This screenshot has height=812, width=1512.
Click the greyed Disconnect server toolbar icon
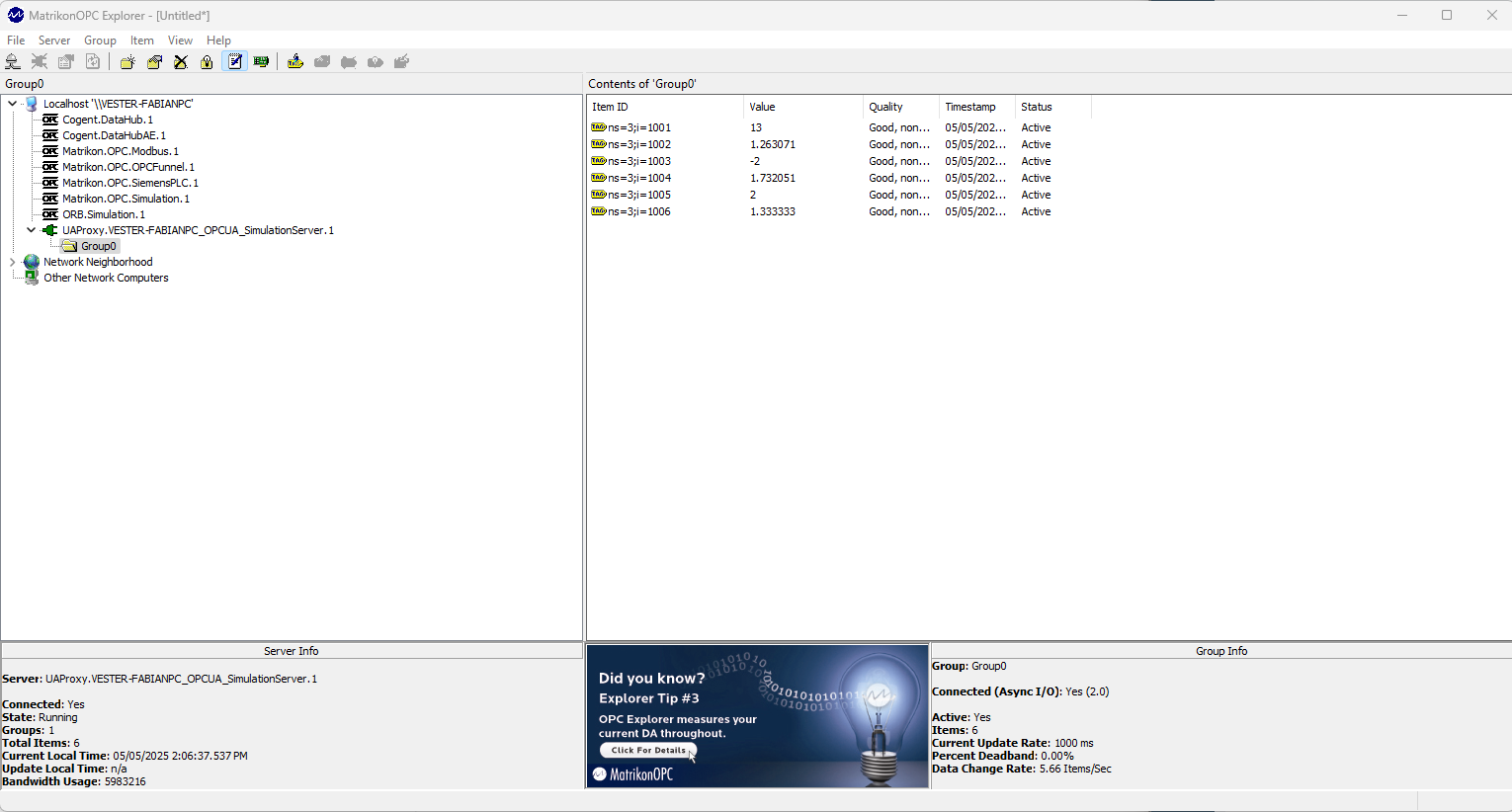(40, 61)
